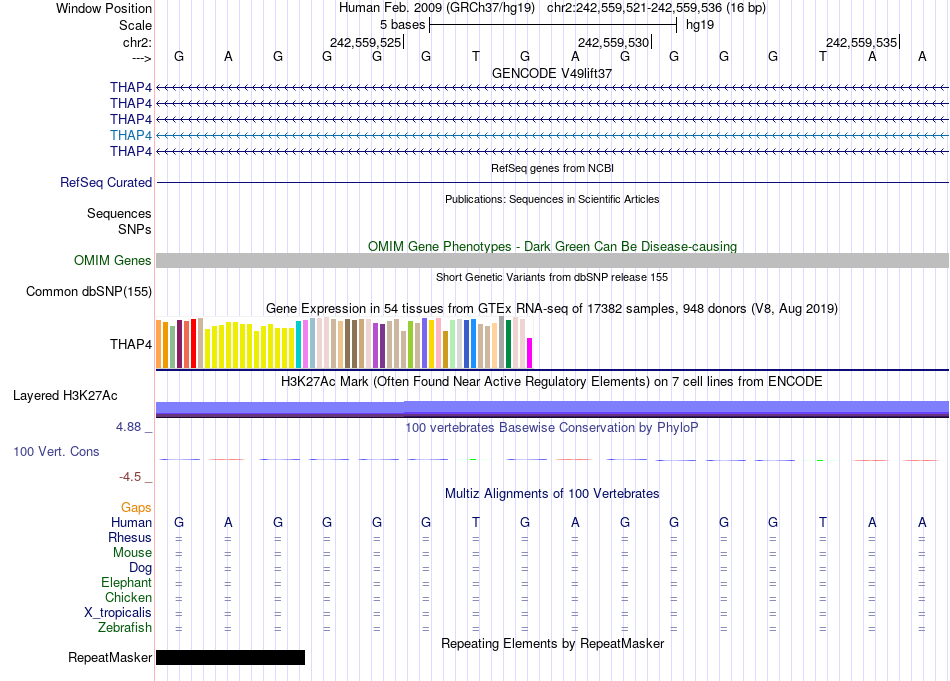Click the ---> sequence direction arrow label
This screenshot has height=681, width=950.
point(142,58)
